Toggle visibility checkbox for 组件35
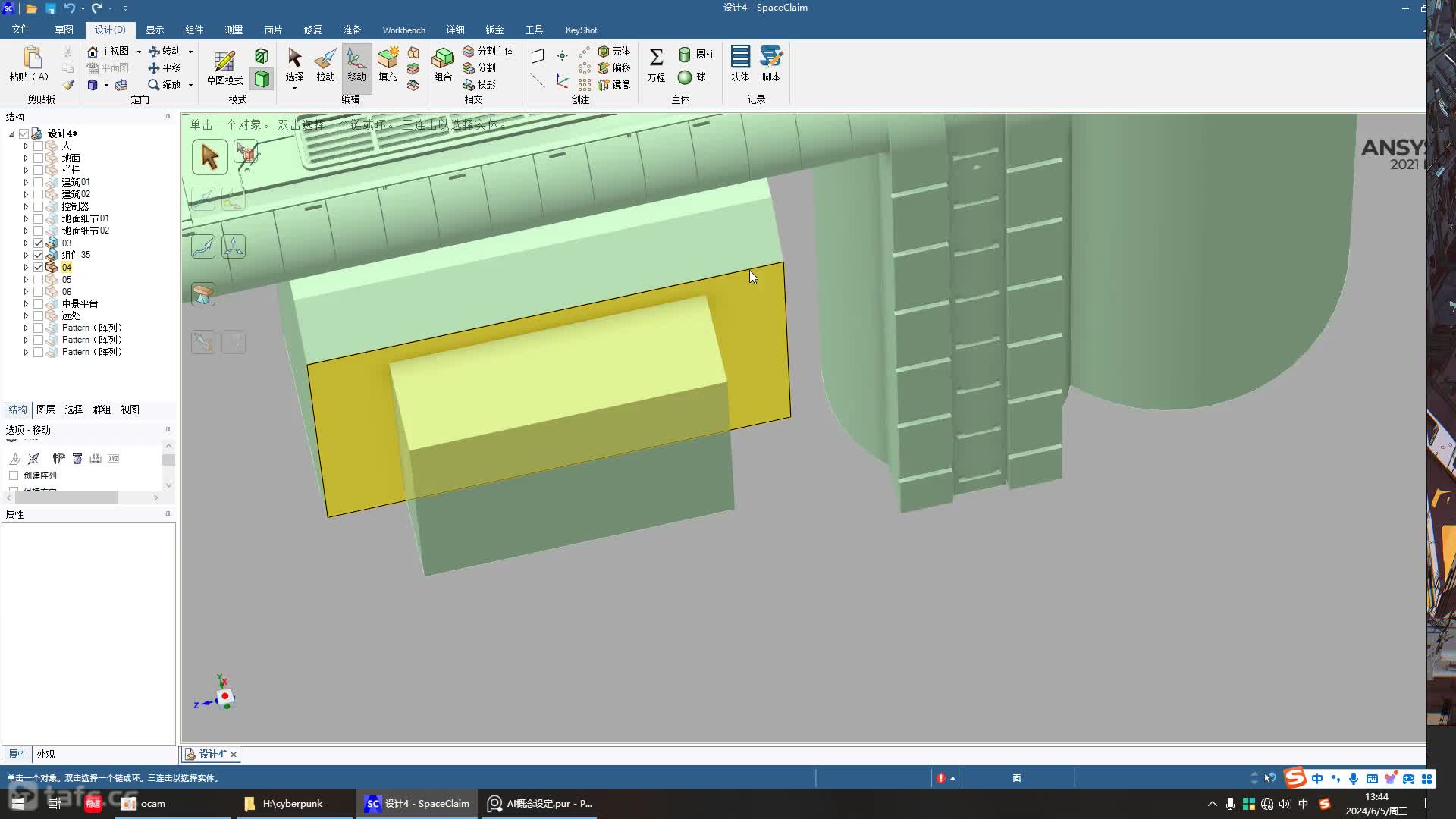The image size is (1456, 819). [x=38, y=256]
